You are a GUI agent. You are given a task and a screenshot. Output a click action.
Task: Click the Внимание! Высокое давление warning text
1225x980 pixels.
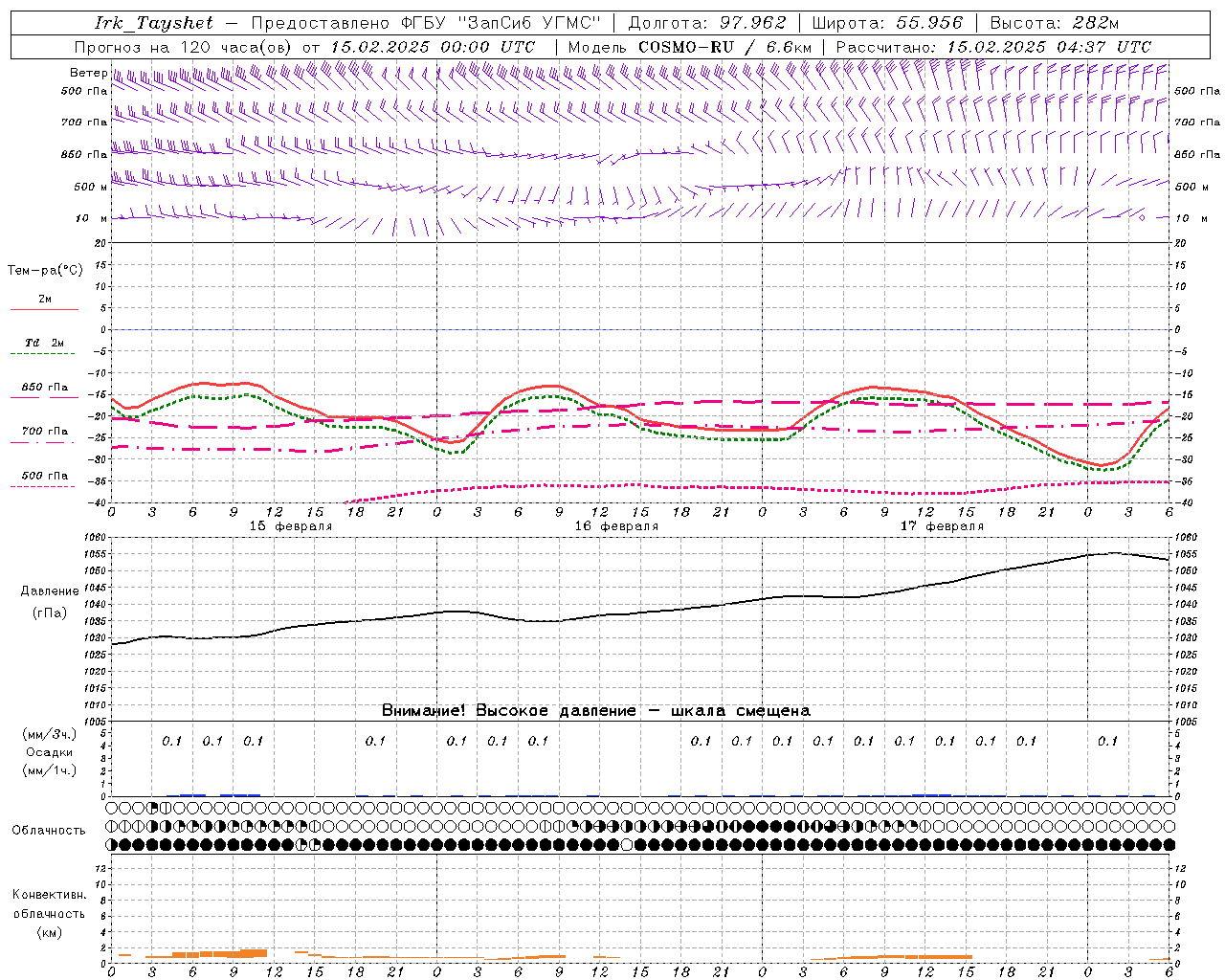click(596, 711)
